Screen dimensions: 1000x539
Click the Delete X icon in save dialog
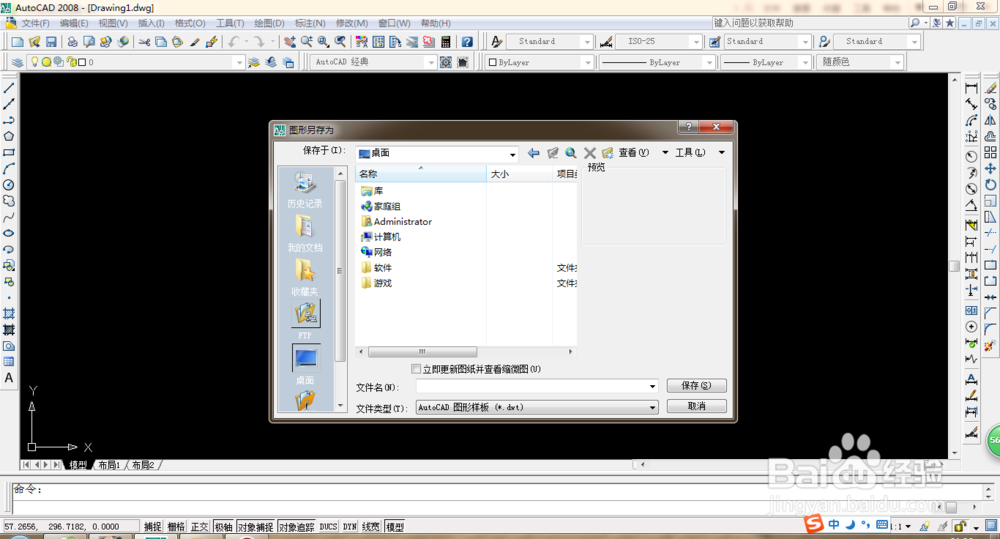click(589, 152)
